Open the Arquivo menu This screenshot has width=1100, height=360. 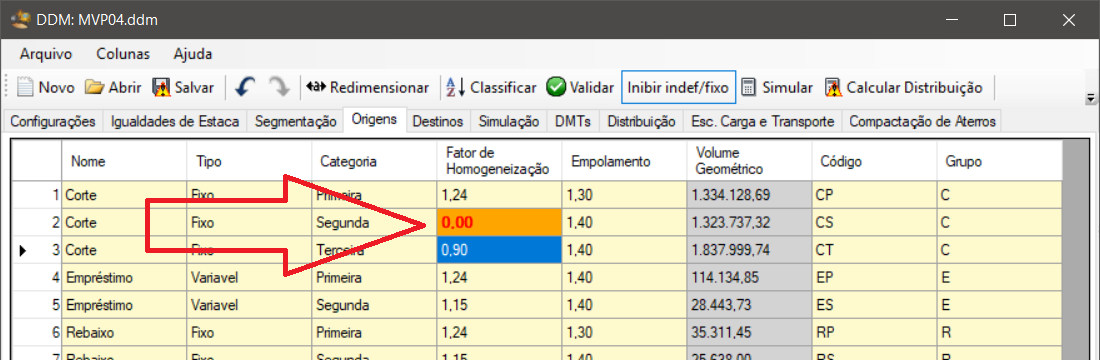[46, 54]
